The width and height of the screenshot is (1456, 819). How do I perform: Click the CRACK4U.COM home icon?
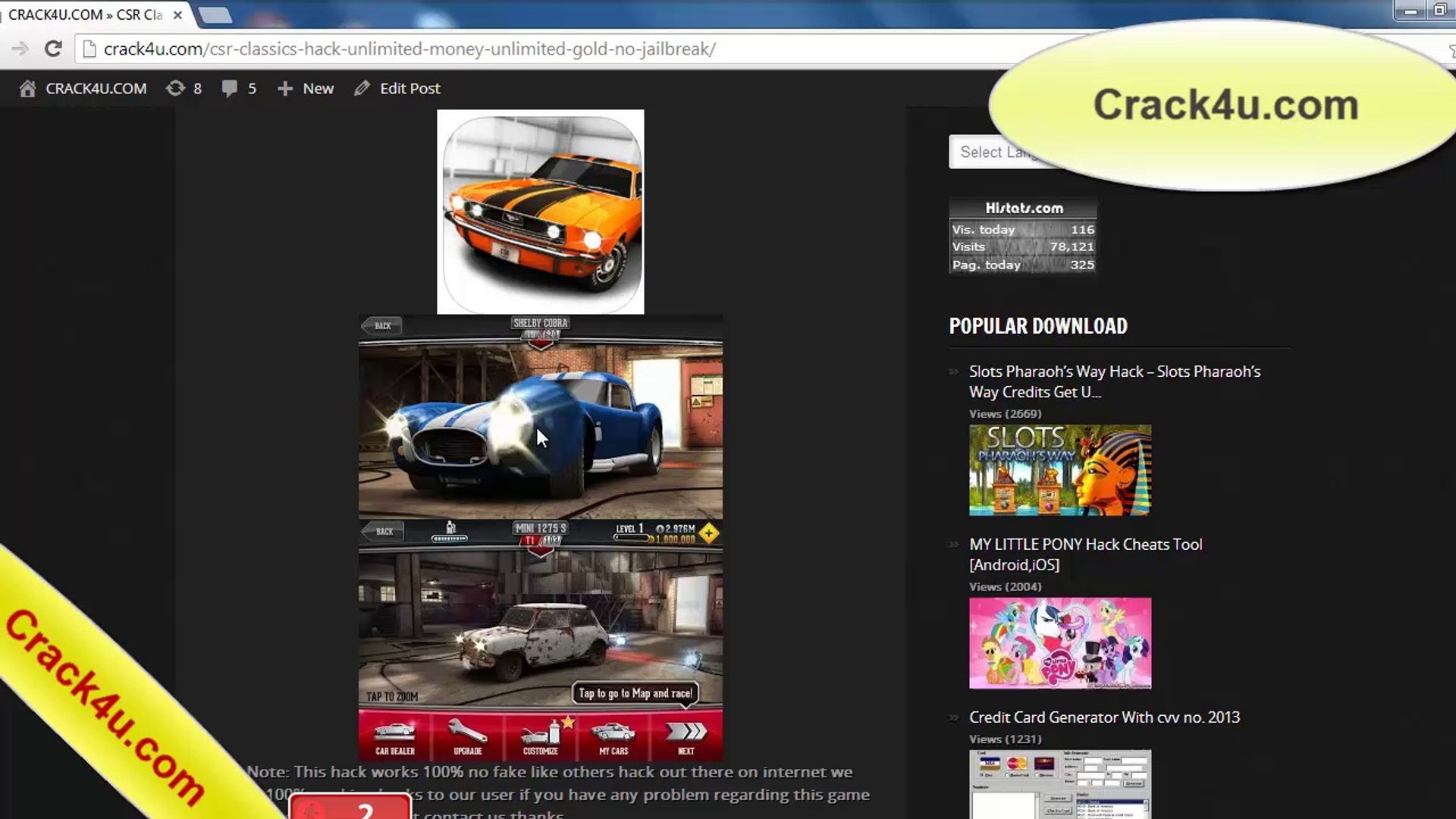pyautogui.click(x=28, y=89)
